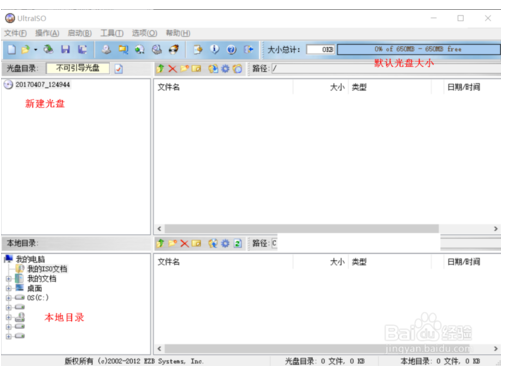
Task: Click the Exit door toolbar icon
Action: click(249, 50)
